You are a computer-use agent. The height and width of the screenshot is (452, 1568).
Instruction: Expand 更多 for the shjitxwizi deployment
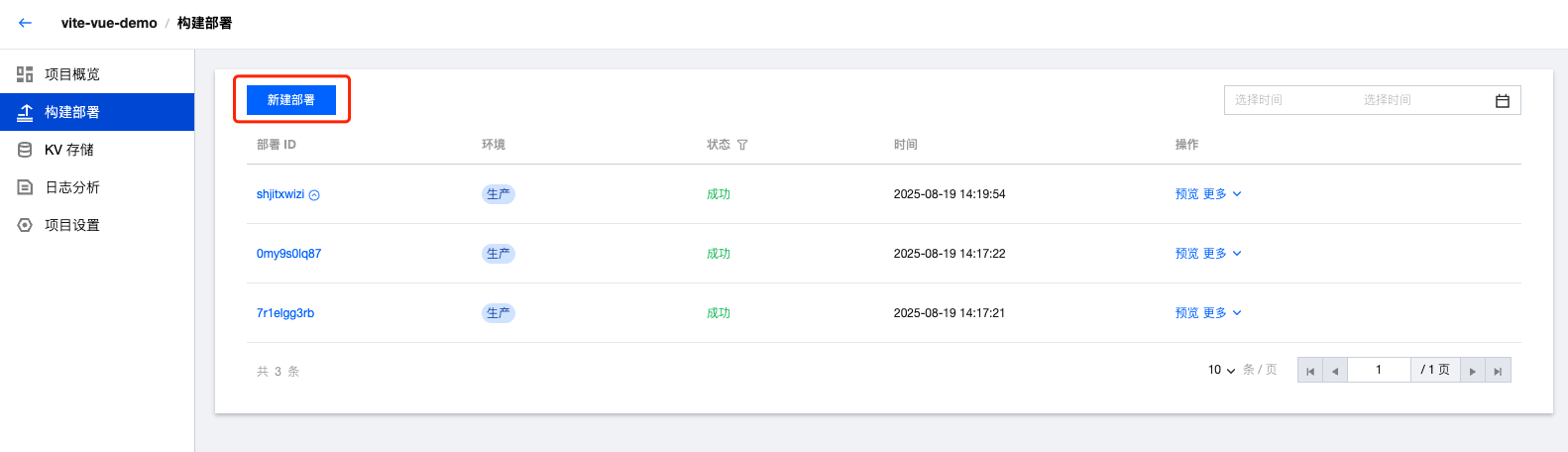click(x=1221, y=194)
